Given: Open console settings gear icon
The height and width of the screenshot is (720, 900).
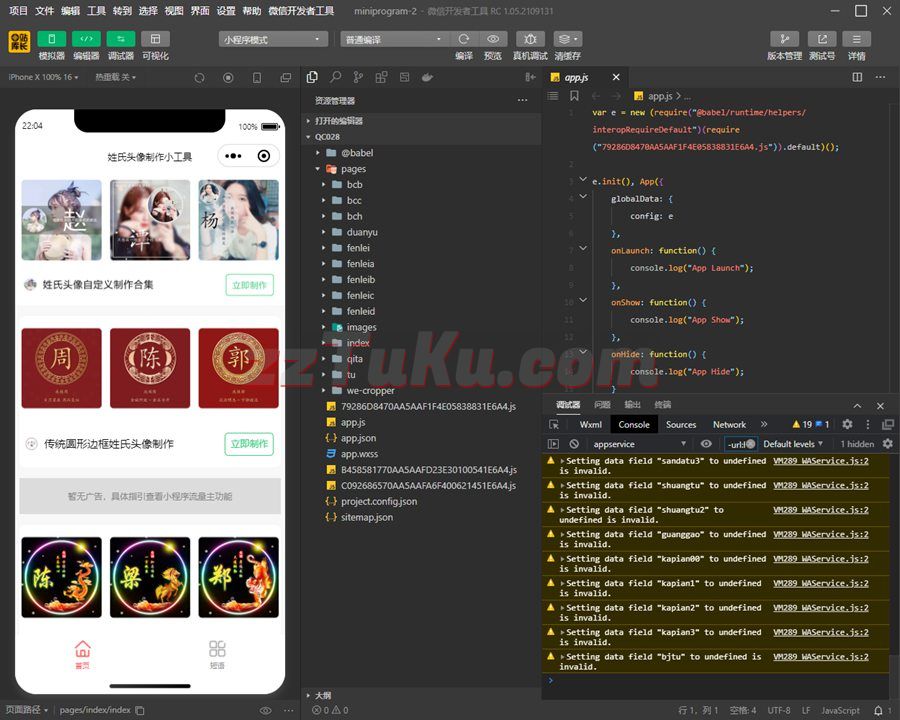Looking at the screenshot, I should [887, 444].
